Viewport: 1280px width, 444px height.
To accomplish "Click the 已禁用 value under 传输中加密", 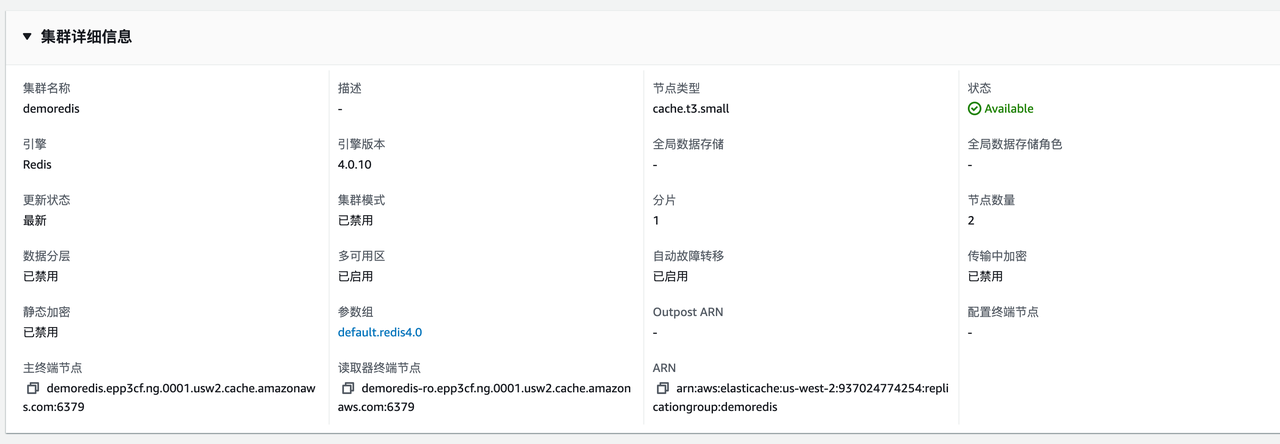I will click(985, 276).
